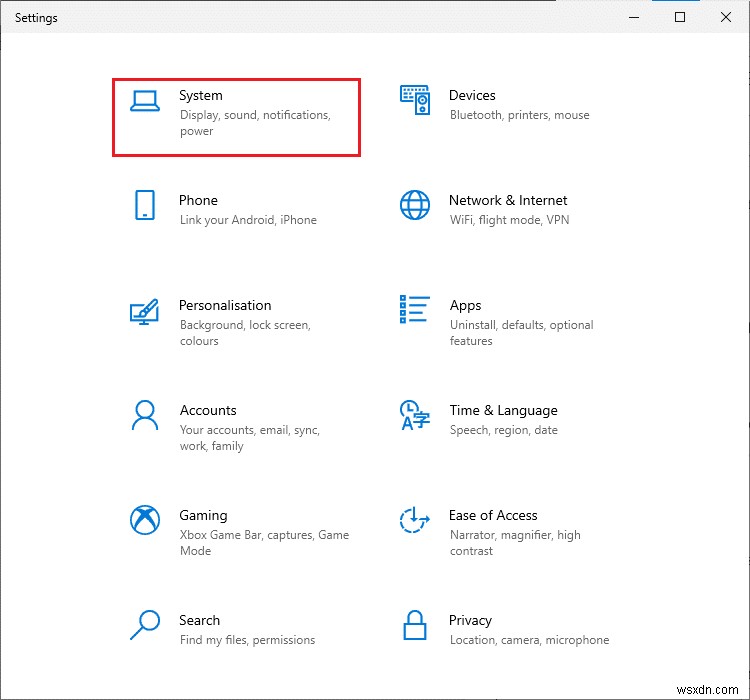Open Network & Internet heading
Screen dimensions: 750x700
508,200
